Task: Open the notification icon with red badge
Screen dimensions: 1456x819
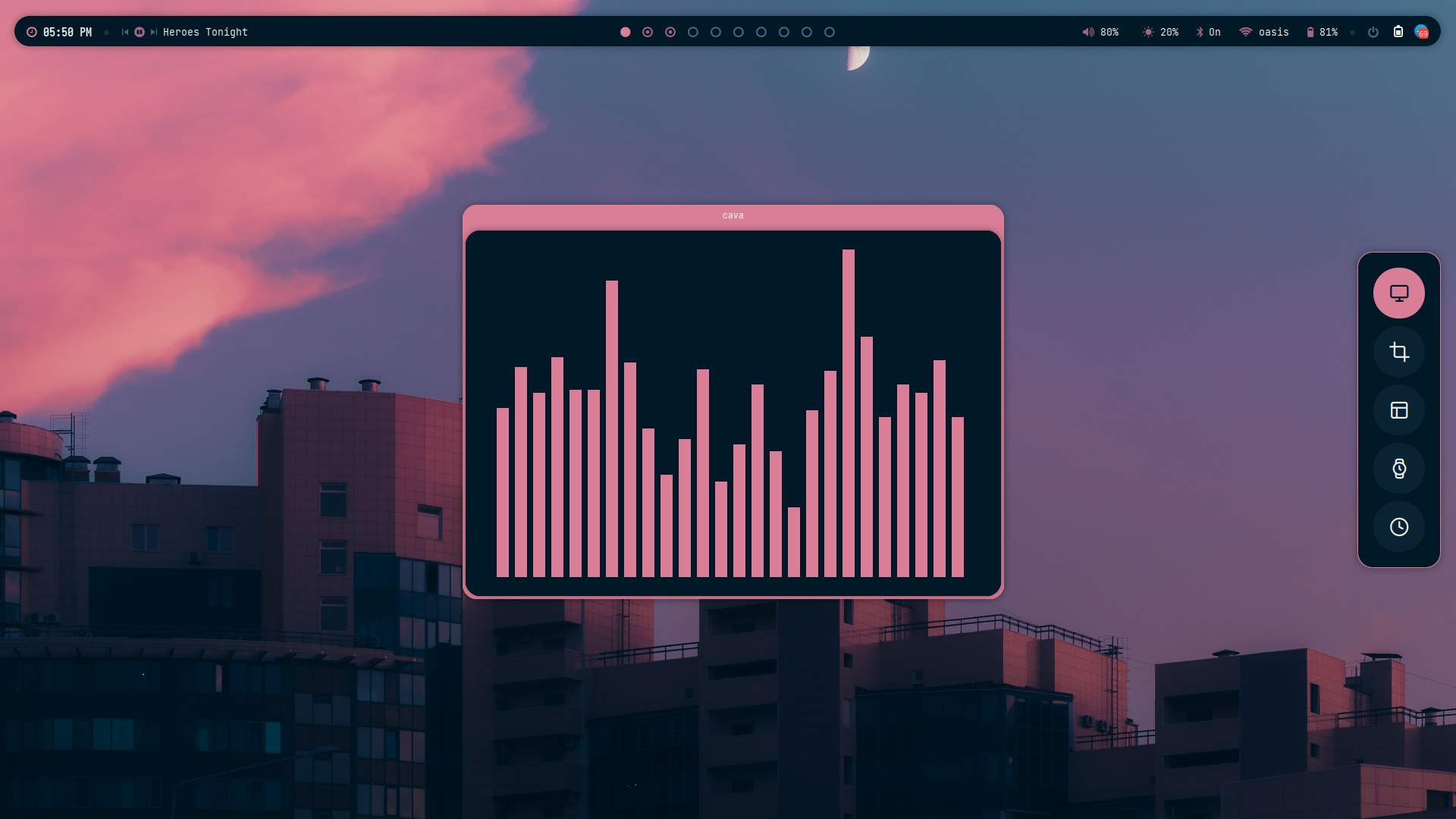Action: [x=1421, y=32]
